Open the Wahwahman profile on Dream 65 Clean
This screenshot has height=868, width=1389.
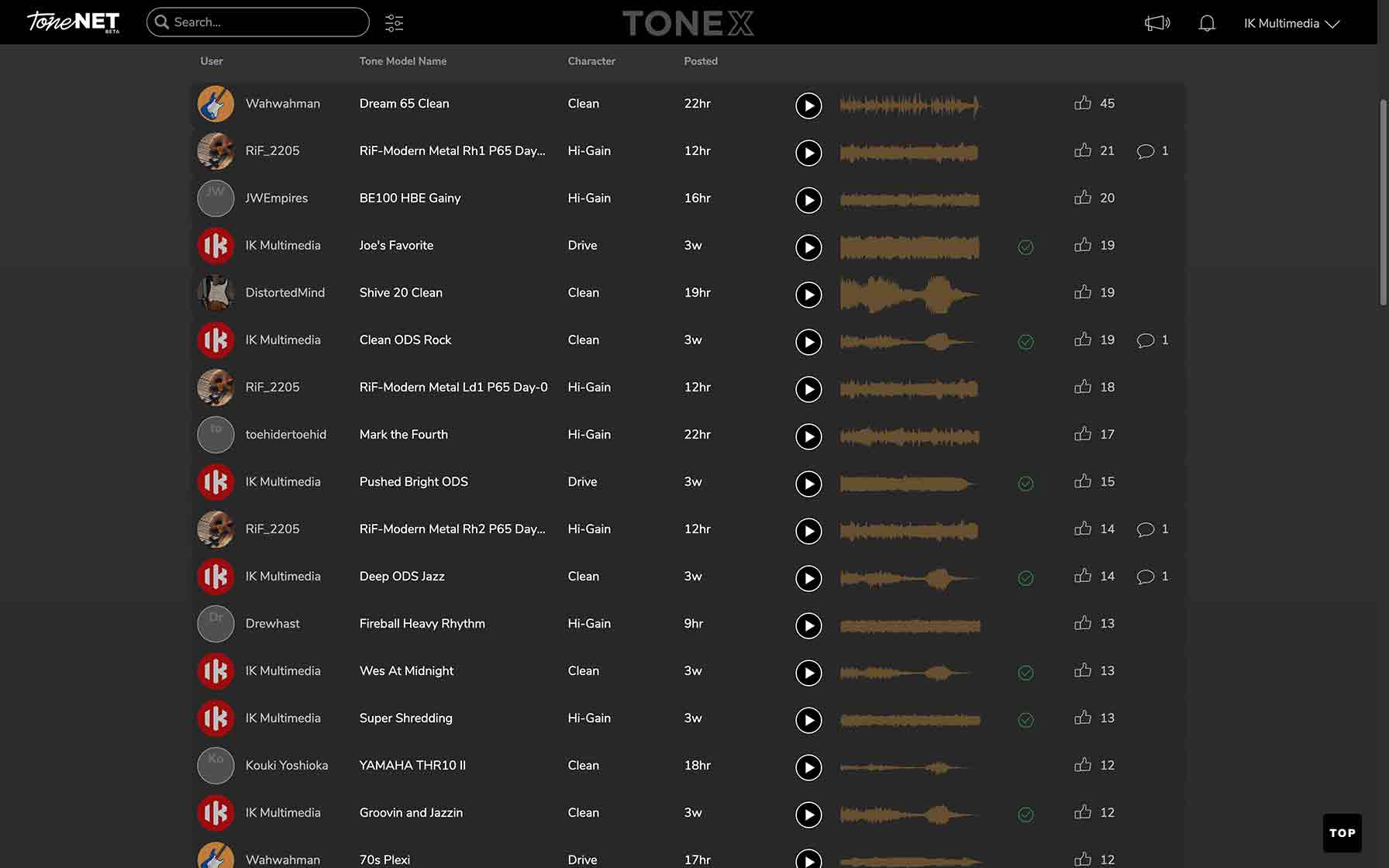(283, 104)
